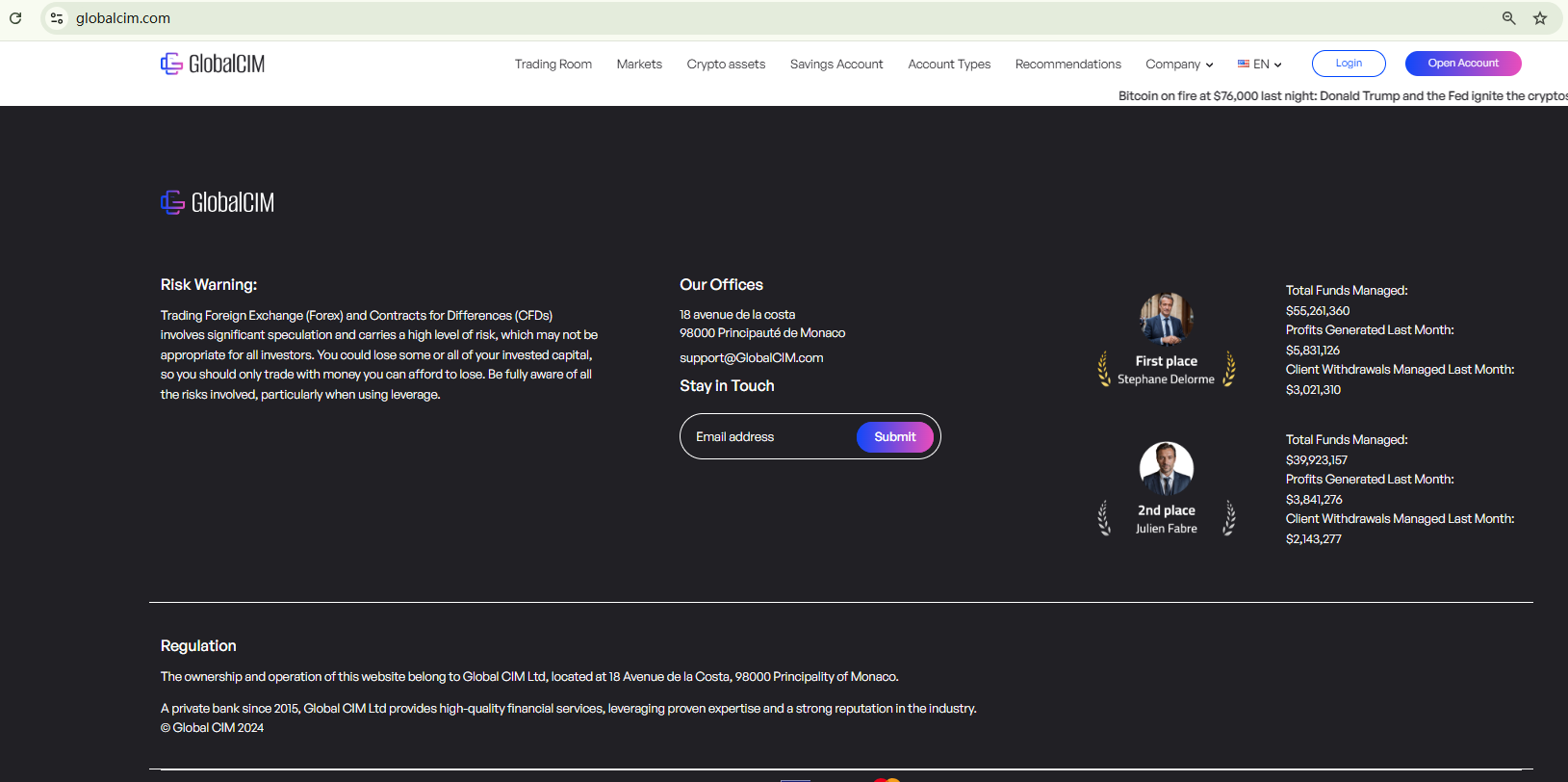
Task: Open the Recommendations page
Action: [1068, 65]
